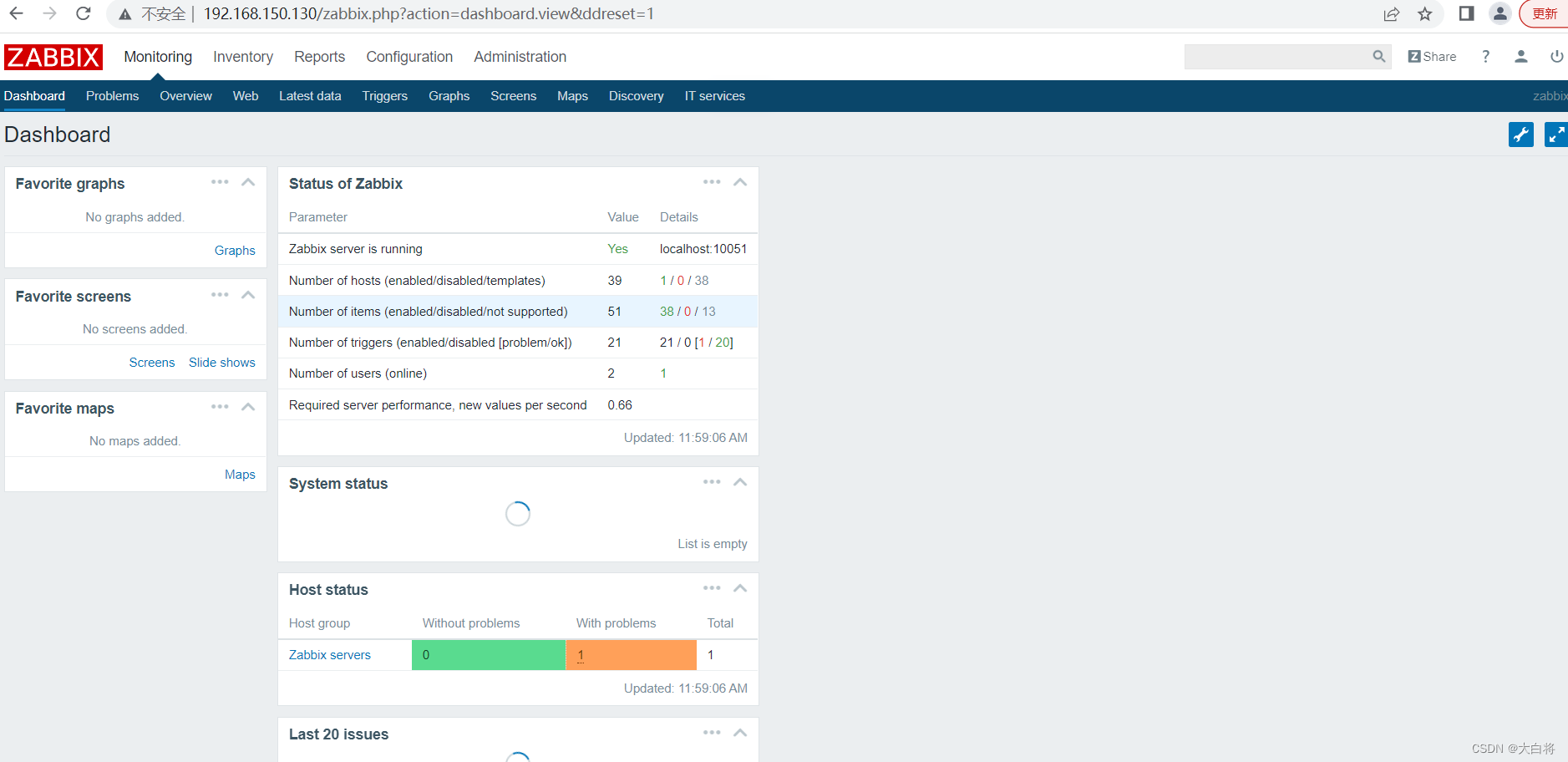Go forward using browser forward arrow

click(x=49, y=13)
